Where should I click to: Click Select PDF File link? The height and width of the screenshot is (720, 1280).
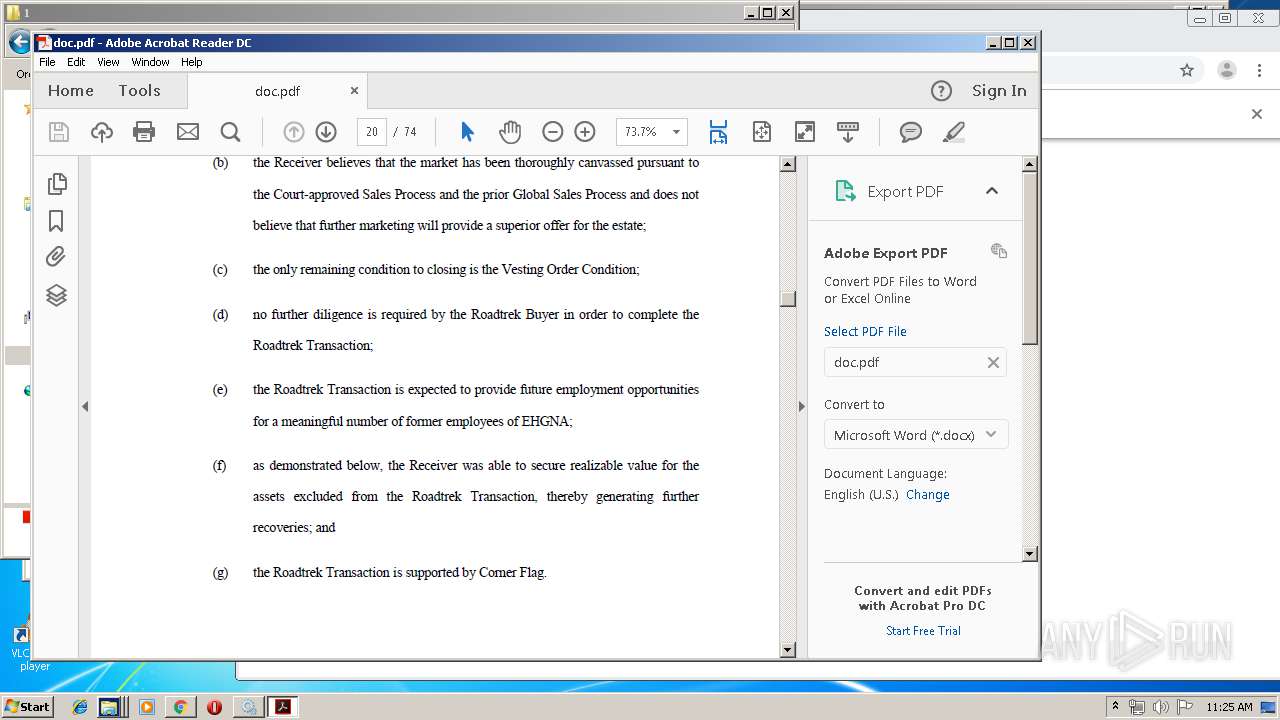tap(865, 331)
